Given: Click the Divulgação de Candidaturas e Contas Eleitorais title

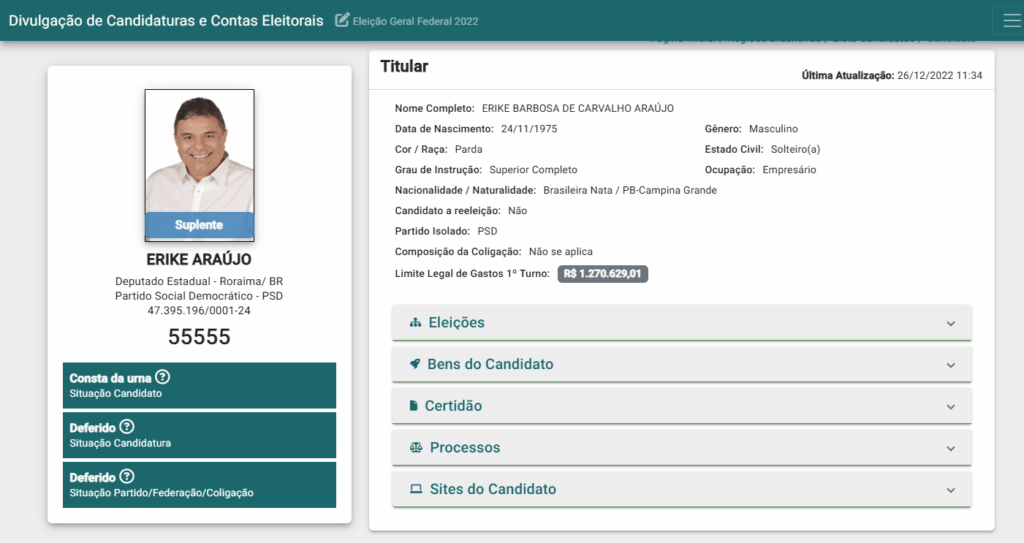Looking at the screenshot, I should [166, 21].
